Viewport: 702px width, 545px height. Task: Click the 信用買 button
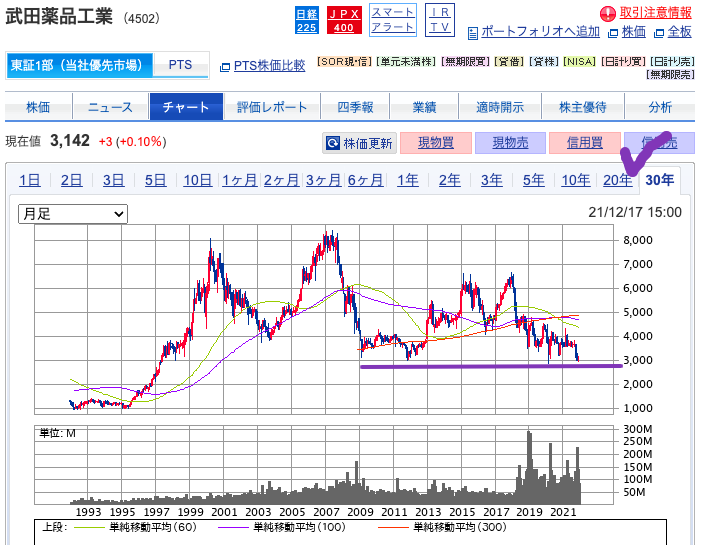pyautogui.click(x=585, y=143)
